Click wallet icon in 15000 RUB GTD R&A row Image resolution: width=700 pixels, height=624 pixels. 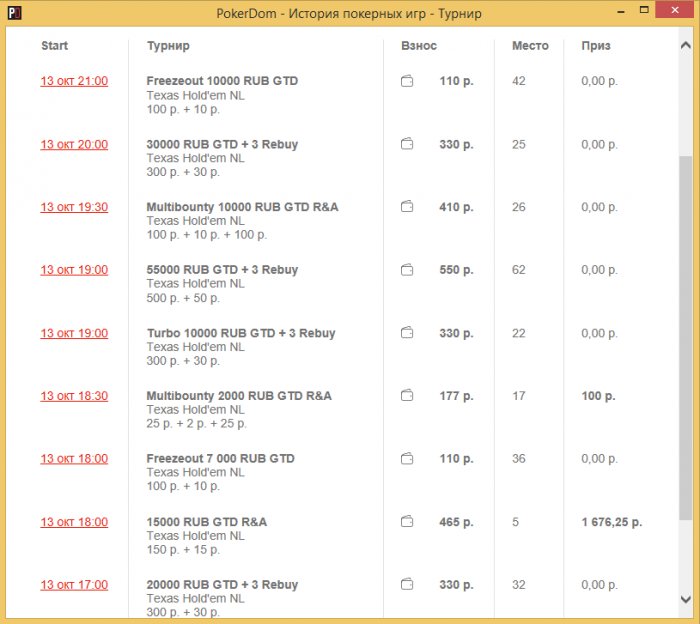tap(407, 521)
